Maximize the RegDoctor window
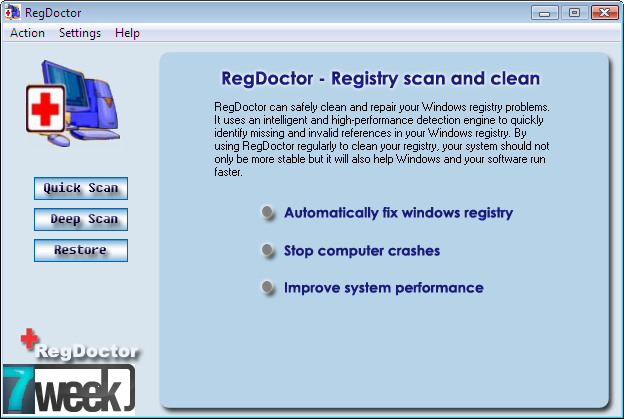Image resolution: width=624 pixels, height=419 pixels. point(574,13)
